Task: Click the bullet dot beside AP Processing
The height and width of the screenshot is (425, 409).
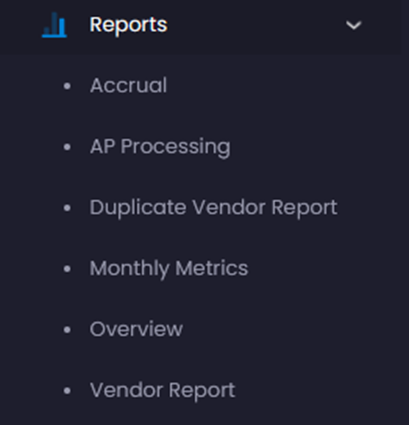Action: (67, 147)
